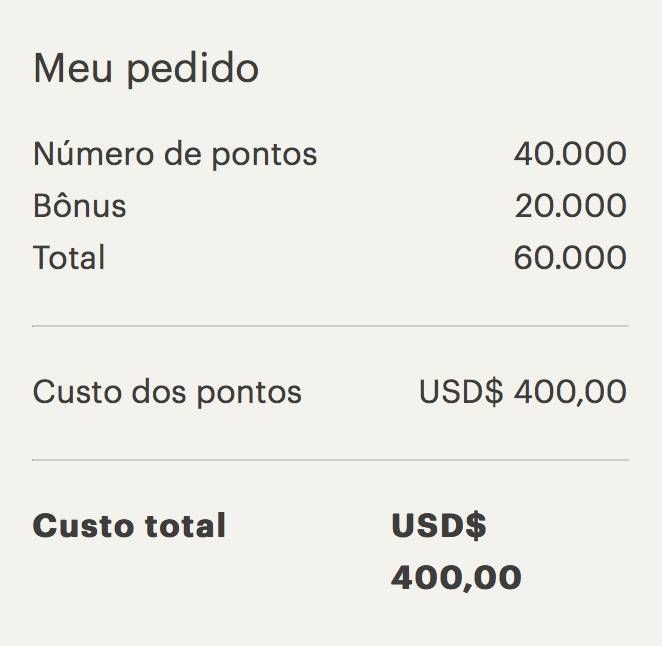Screen dimensions: 662x646
Task: Click the 'USD$ 400,00' points cost value
Action: 523,392
